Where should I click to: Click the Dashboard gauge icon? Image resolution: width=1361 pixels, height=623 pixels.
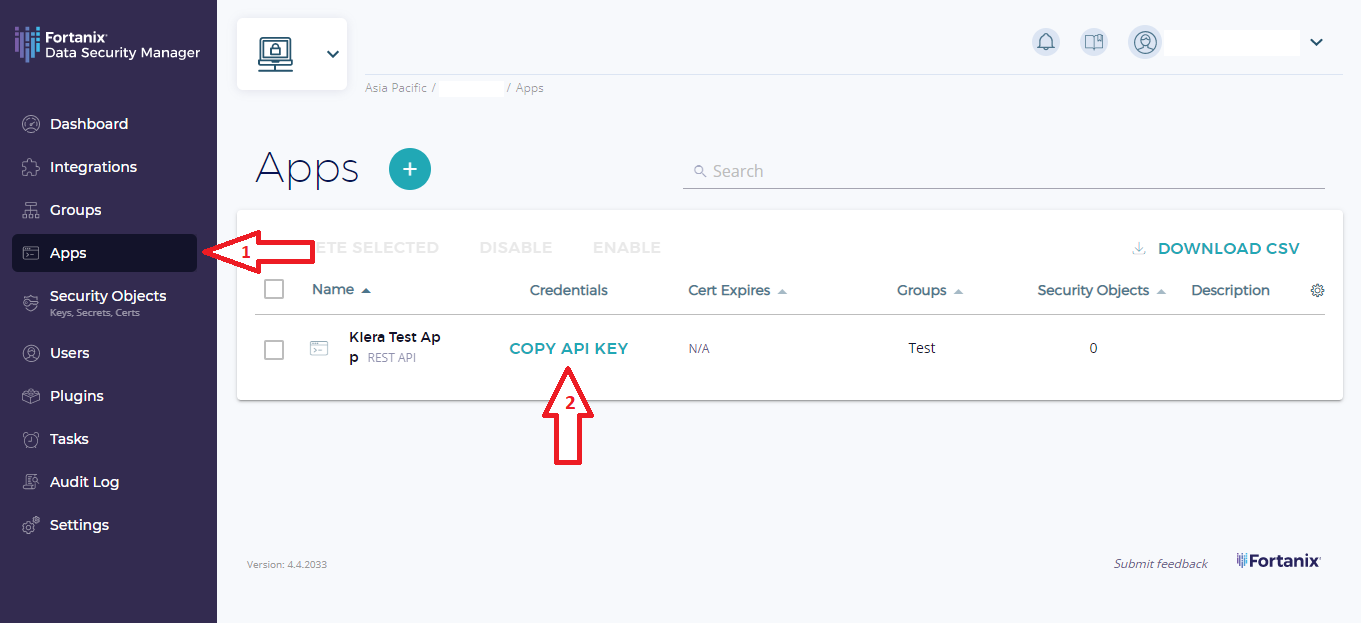[x=31, y=124]
